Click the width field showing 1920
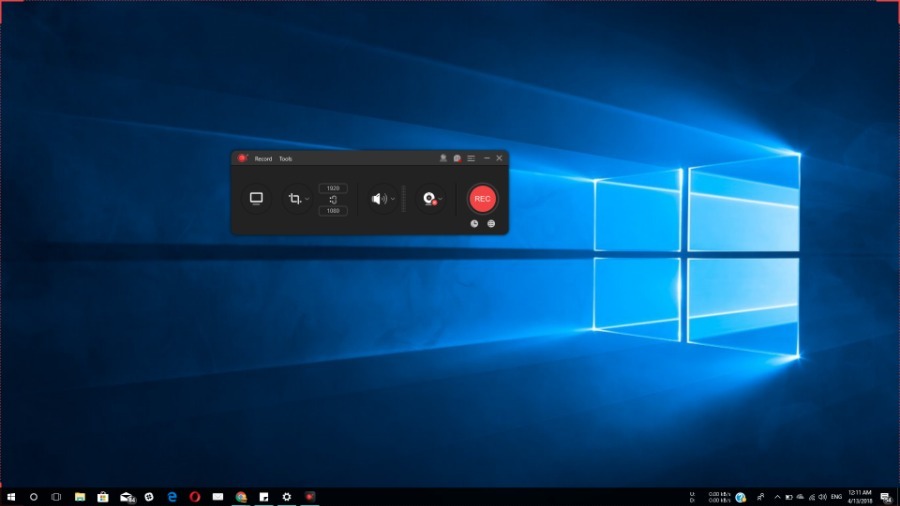900x506 pixels. click(333, 188)
